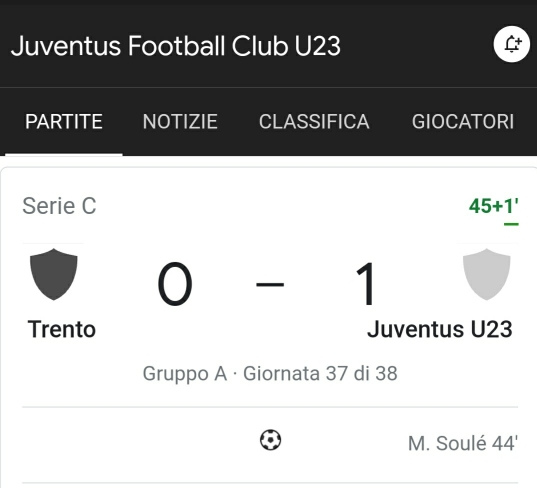Screen dimensions: 537x488
Task: Click Gruppo A Giornata 37 di 38 text
Action: 270,373
